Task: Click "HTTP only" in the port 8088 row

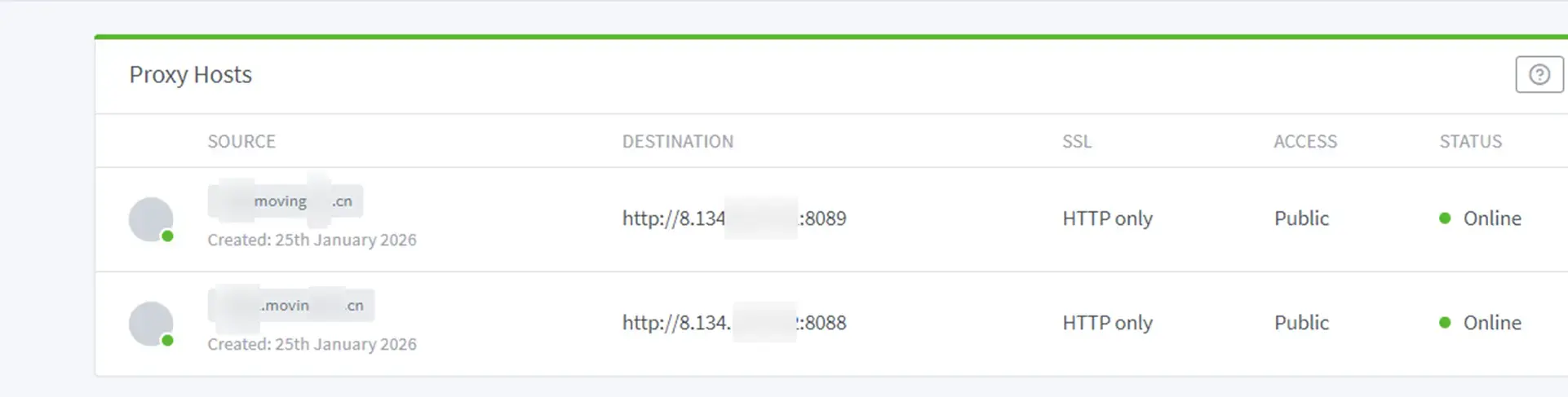Action: coord(1107,323)
